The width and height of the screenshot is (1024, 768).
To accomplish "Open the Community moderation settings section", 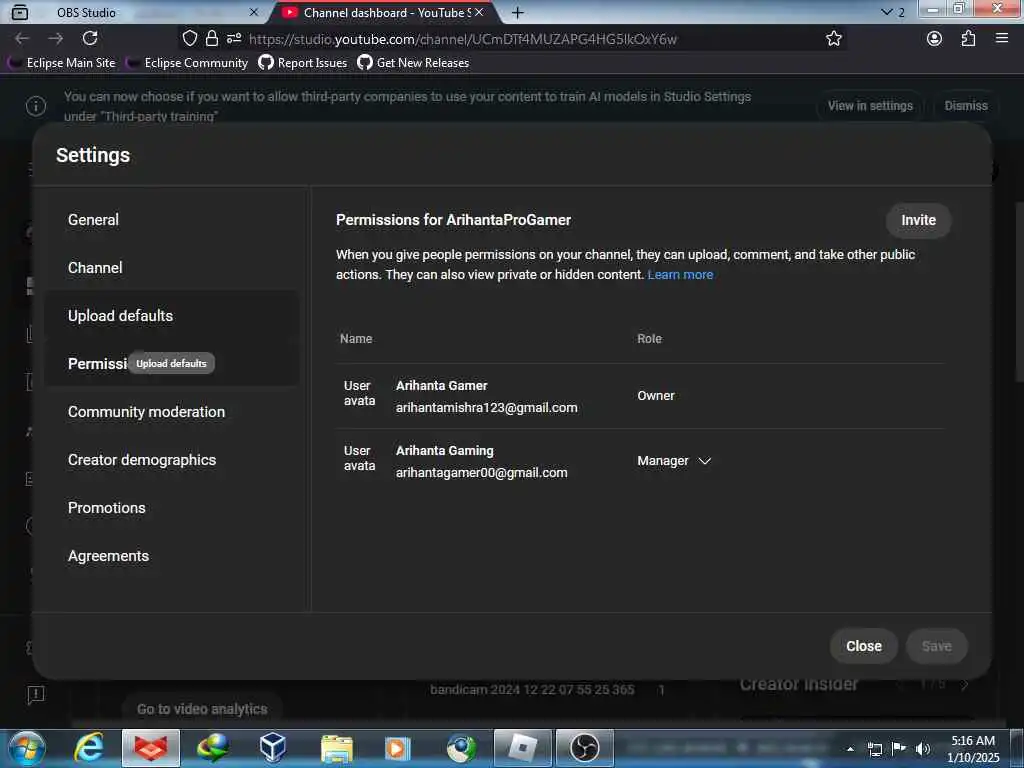I will [x=146, y=412].
